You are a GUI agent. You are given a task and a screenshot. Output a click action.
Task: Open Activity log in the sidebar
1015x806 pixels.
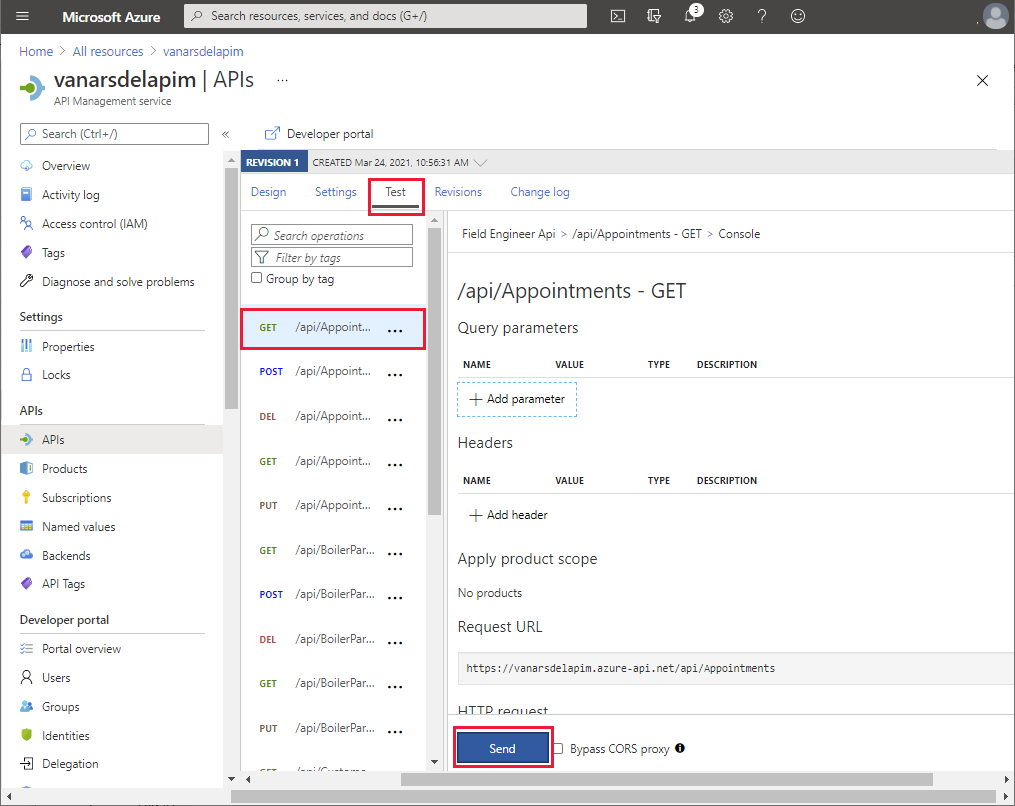click(71, 195)
